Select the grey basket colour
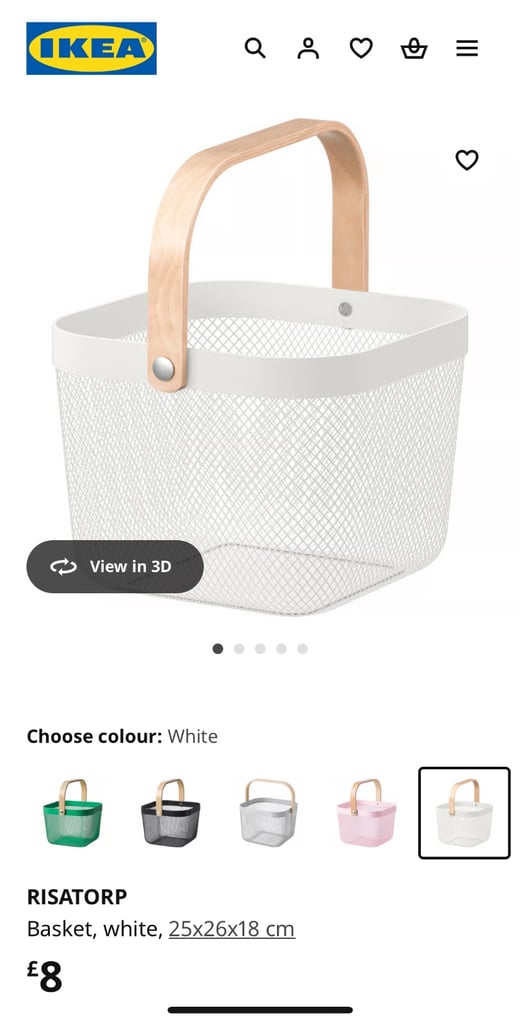Image resolution: width=520 pixels, height=1024 pixels. click(268, 812)
